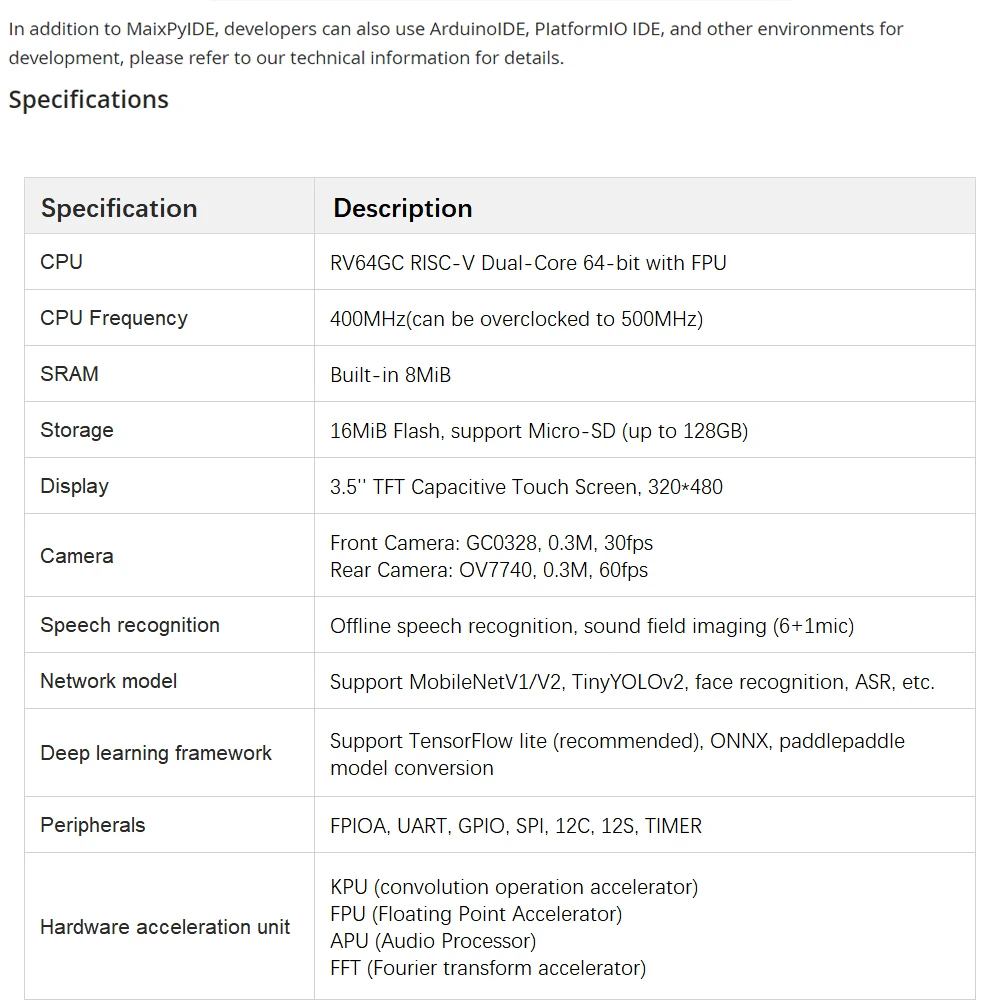
Task: Select the Speech recognition row label
Action: [x=130, y=625]
